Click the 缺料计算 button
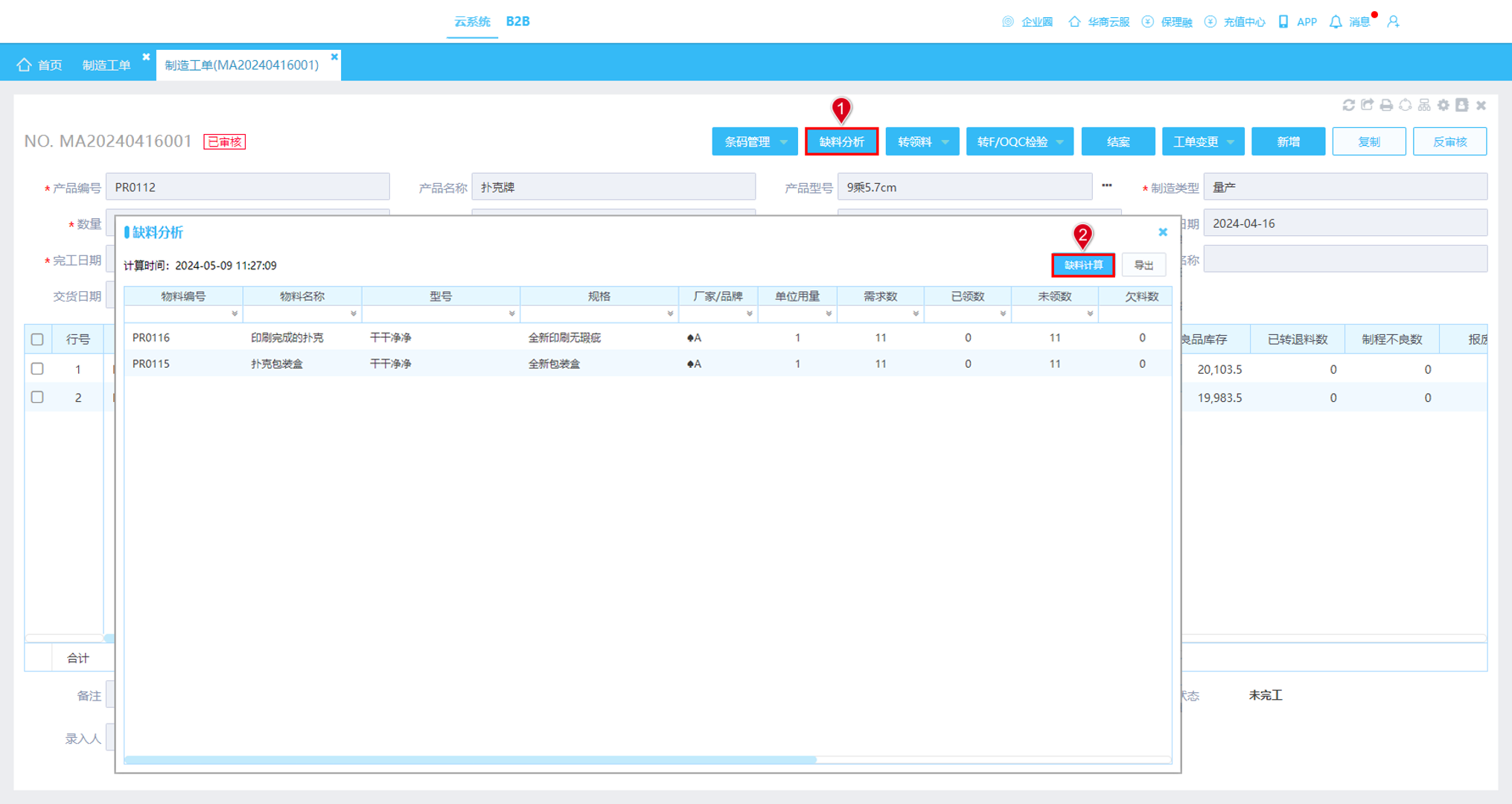 coord(1083,265)
